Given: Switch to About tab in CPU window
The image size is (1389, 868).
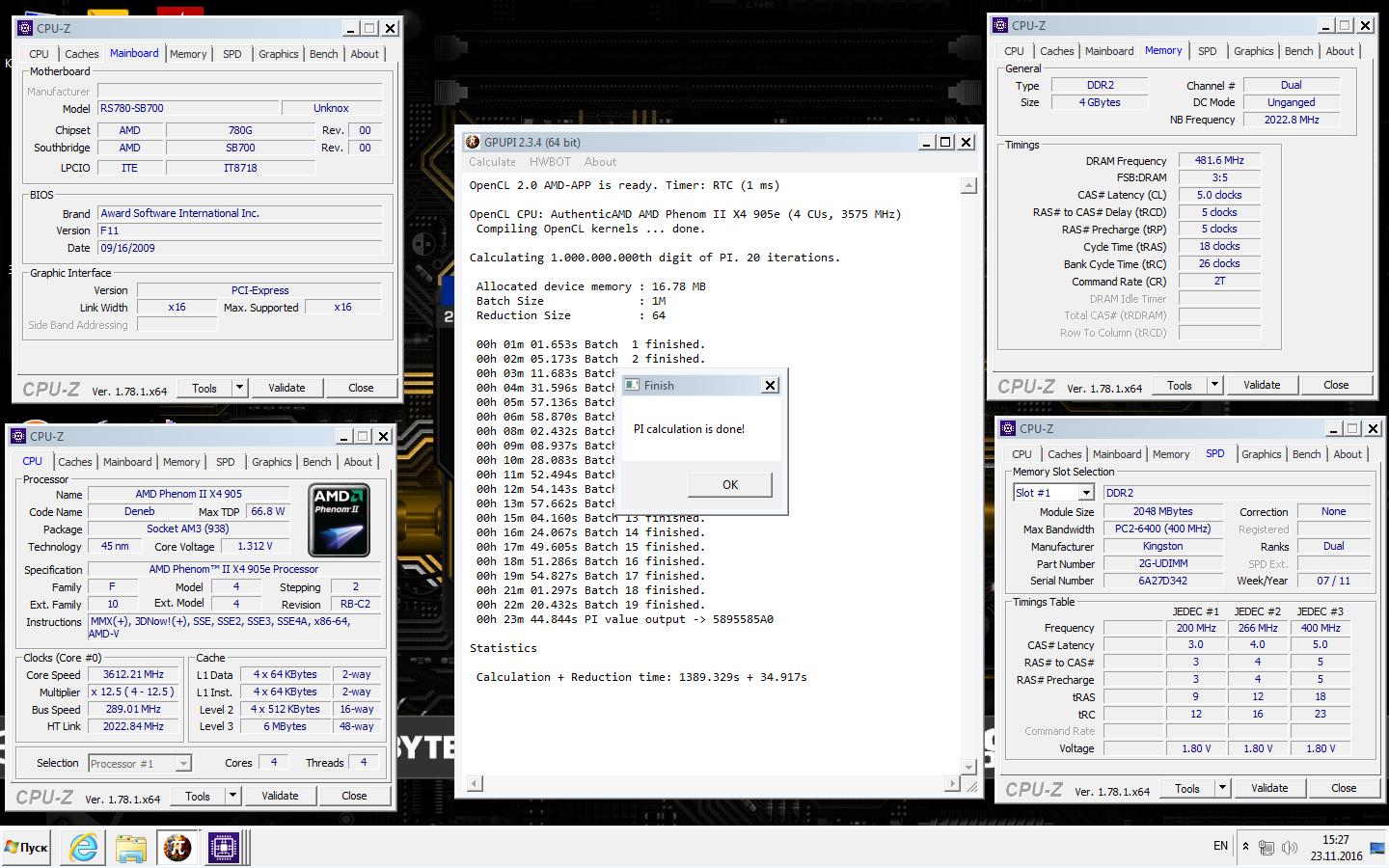Looking at the screenshot, I should (358, 462).
